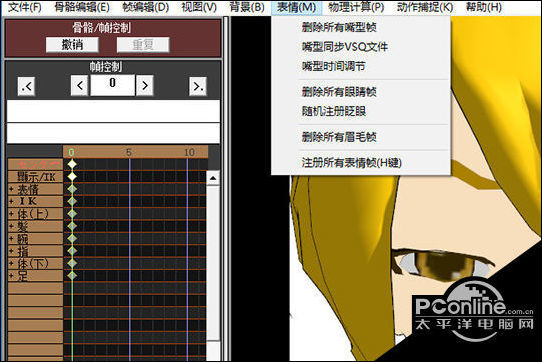Screen dimensions: 542x362
Task: Click frame 10 on the timeline ruler
Action: pos(189,152)
